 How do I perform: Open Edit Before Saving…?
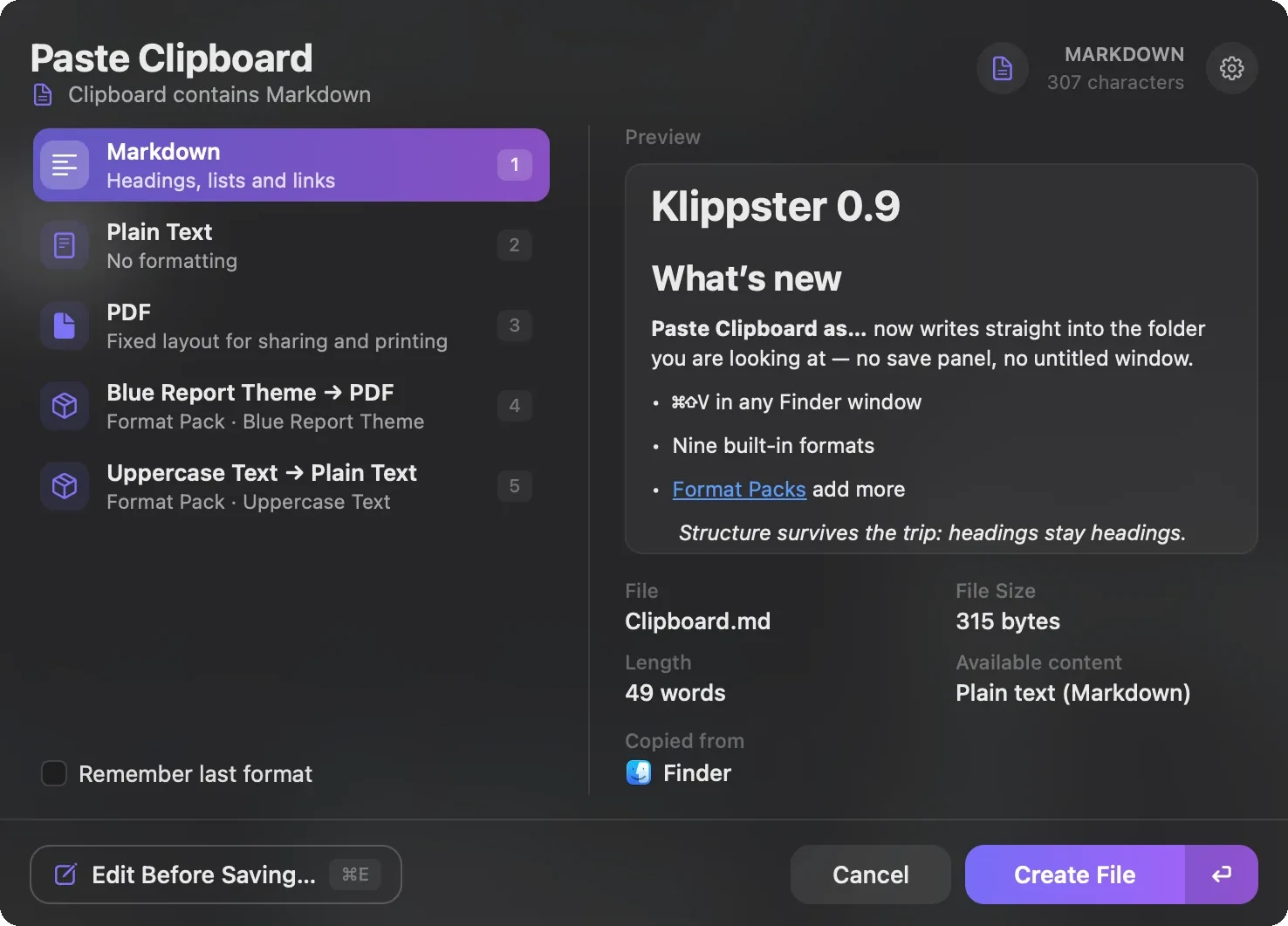coord(216,875)
